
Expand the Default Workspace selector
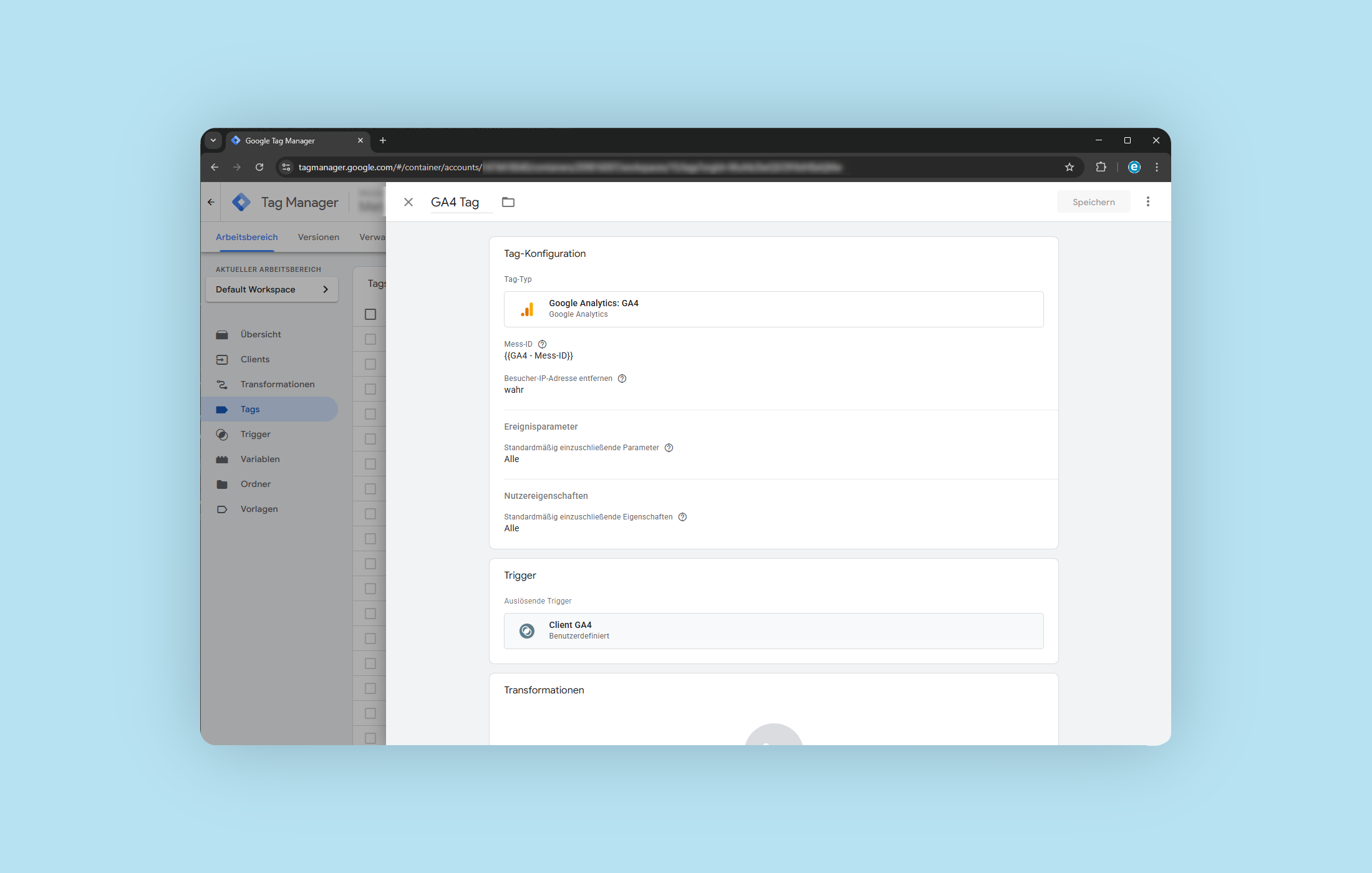[272, 289]
